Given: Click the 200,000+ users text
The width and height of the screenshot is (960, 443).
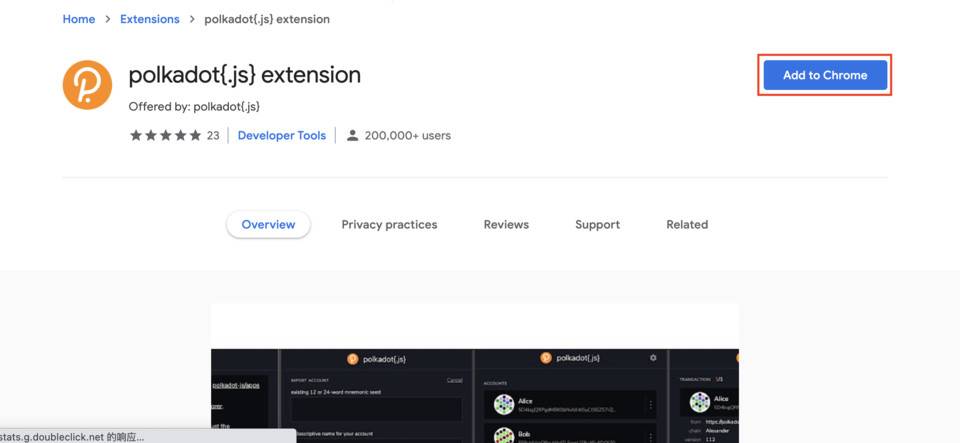Looking at the screenshot, I should pyautogui.click(x=408, y=135).
